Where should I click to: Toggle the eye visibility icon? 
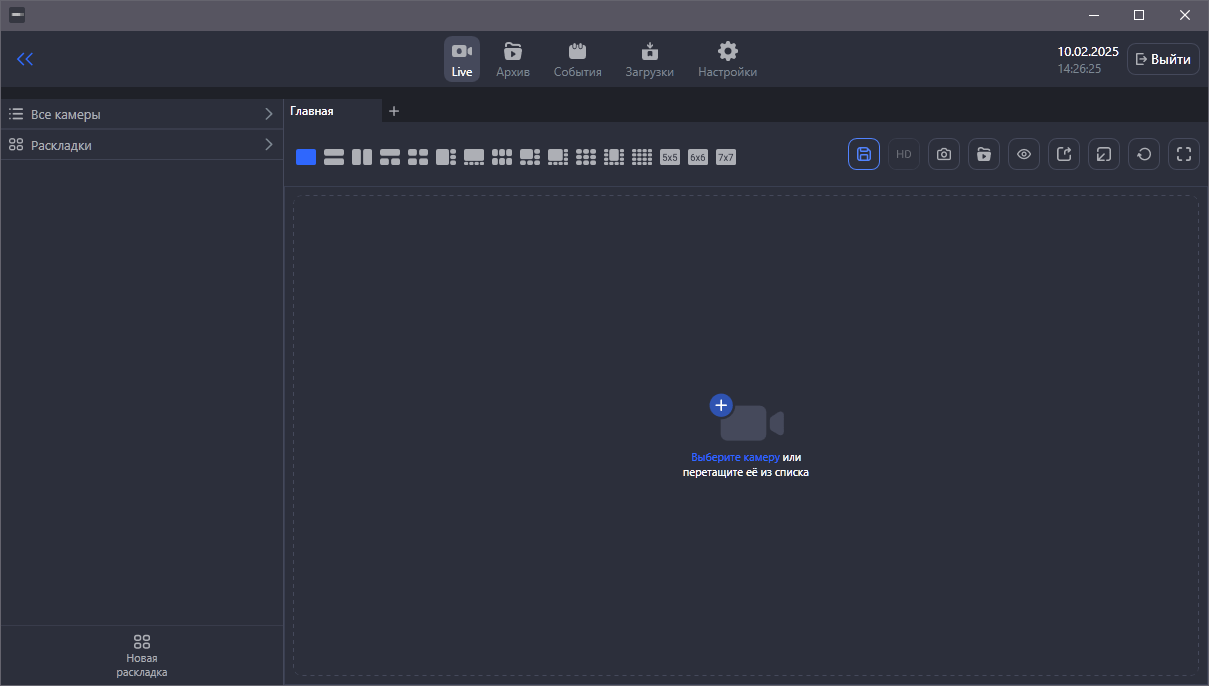[x=1024, y=154]
